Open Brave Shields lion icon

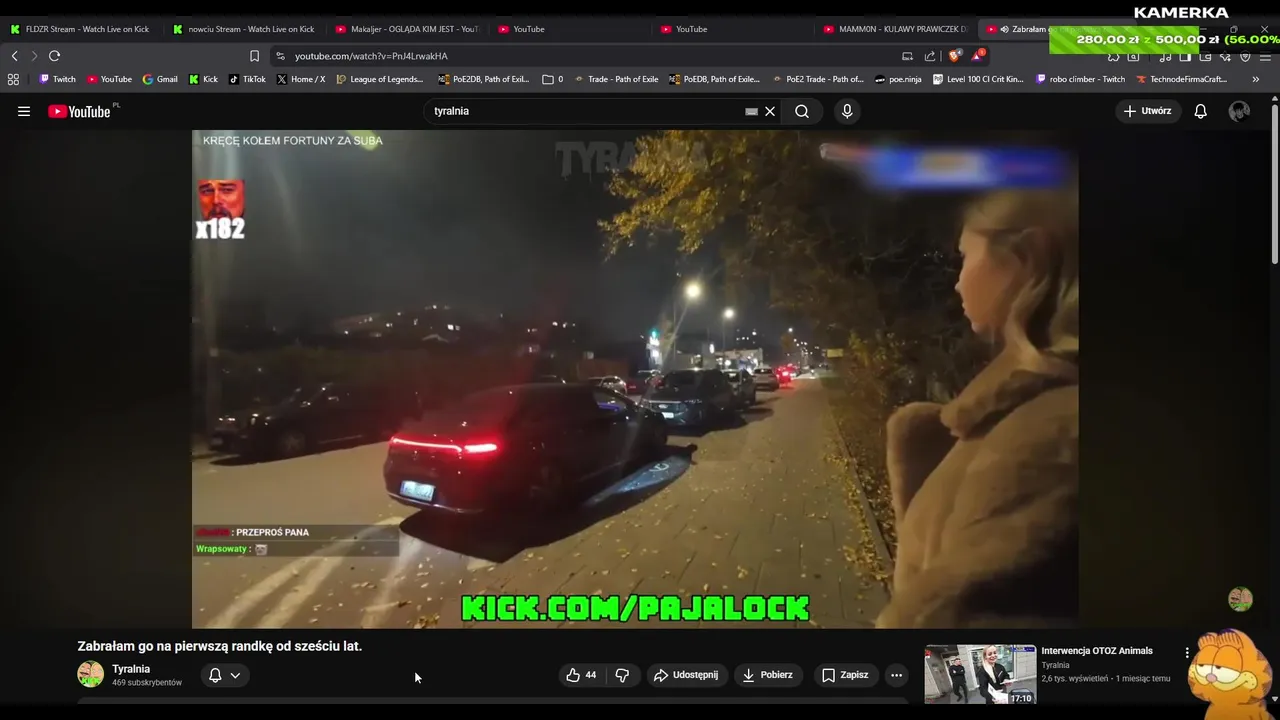(955, 56)
